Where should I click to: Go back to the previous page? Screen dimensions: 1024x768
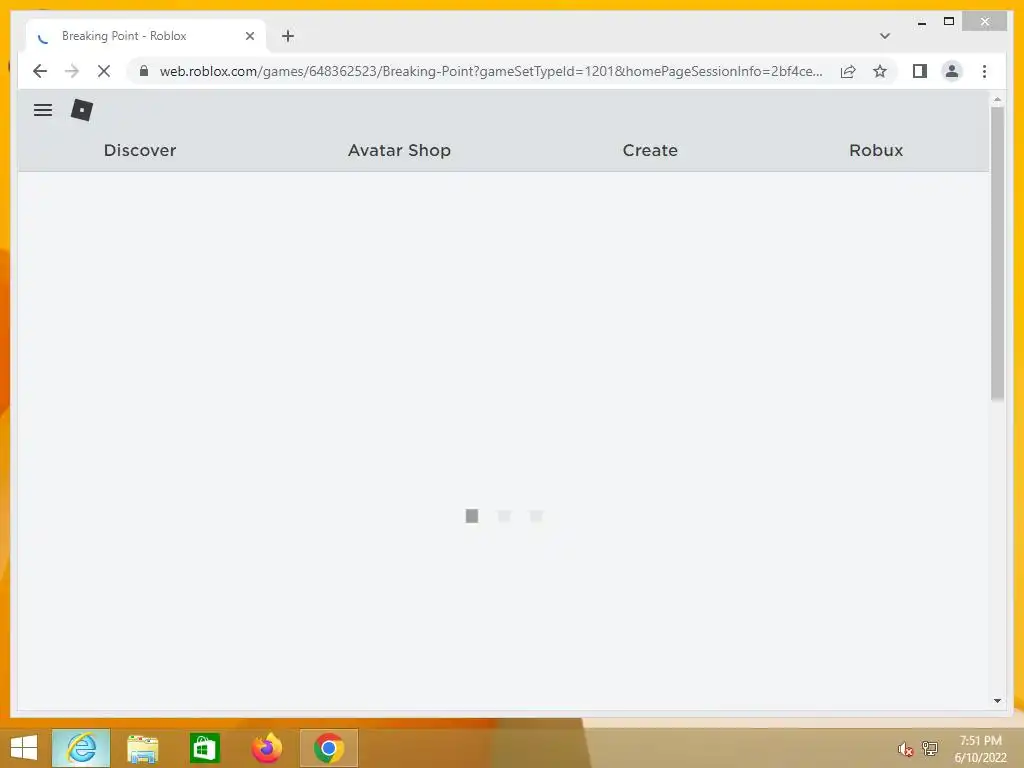pos(40,71)
